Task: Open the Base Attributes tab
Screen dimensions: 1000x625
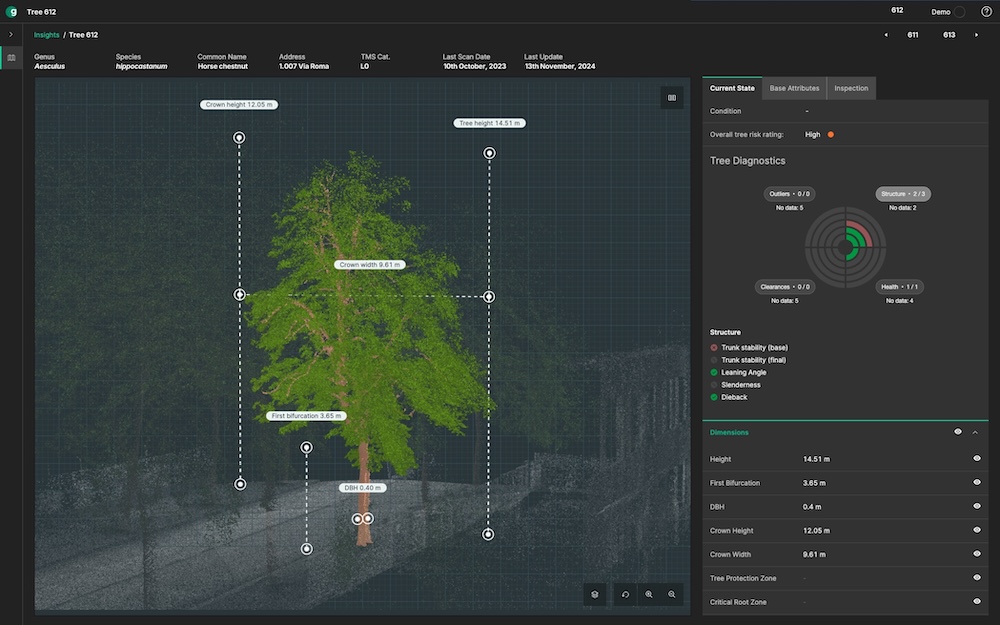Action: pos(794,88)
